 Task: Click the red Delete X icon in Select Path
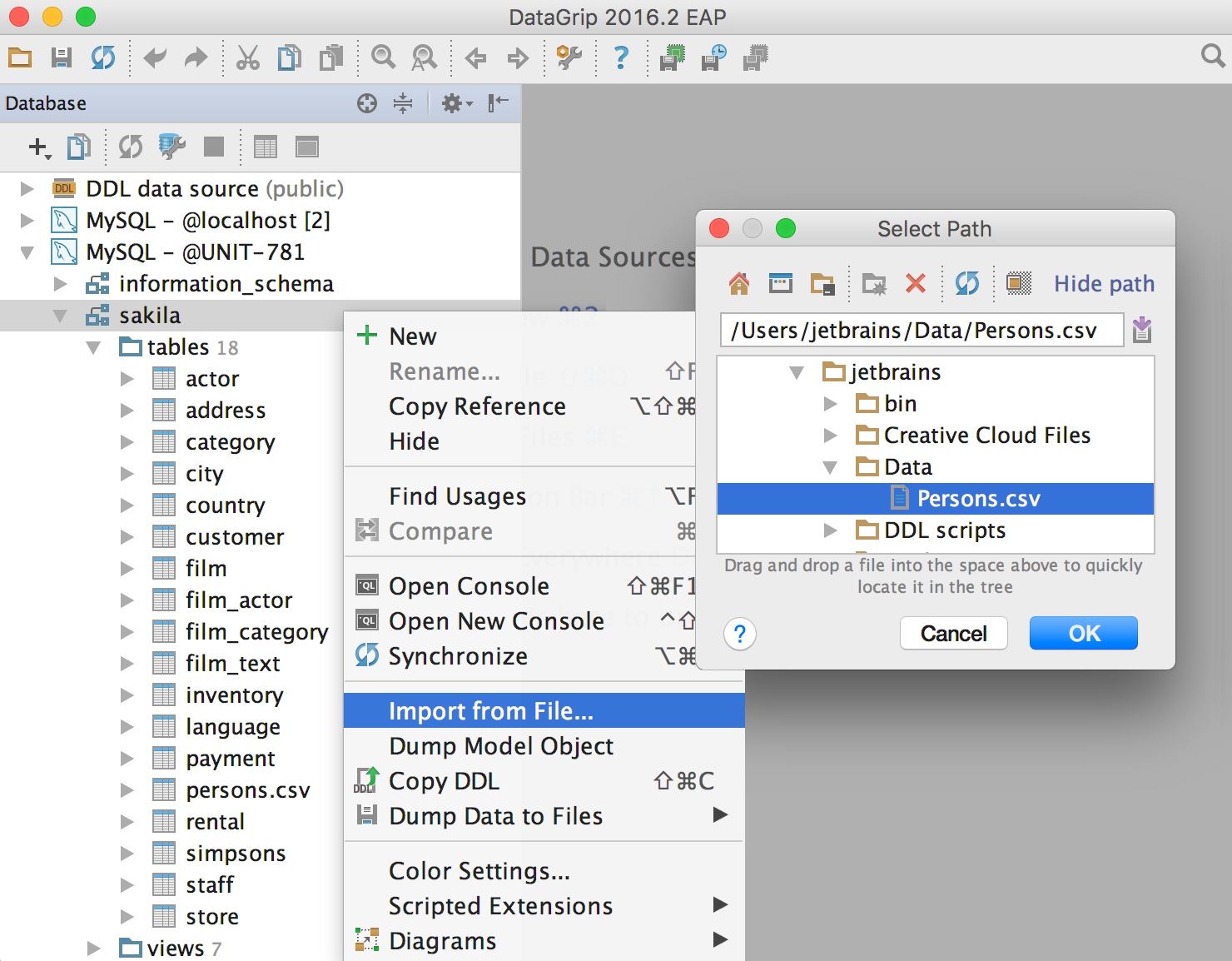point(916,284)
